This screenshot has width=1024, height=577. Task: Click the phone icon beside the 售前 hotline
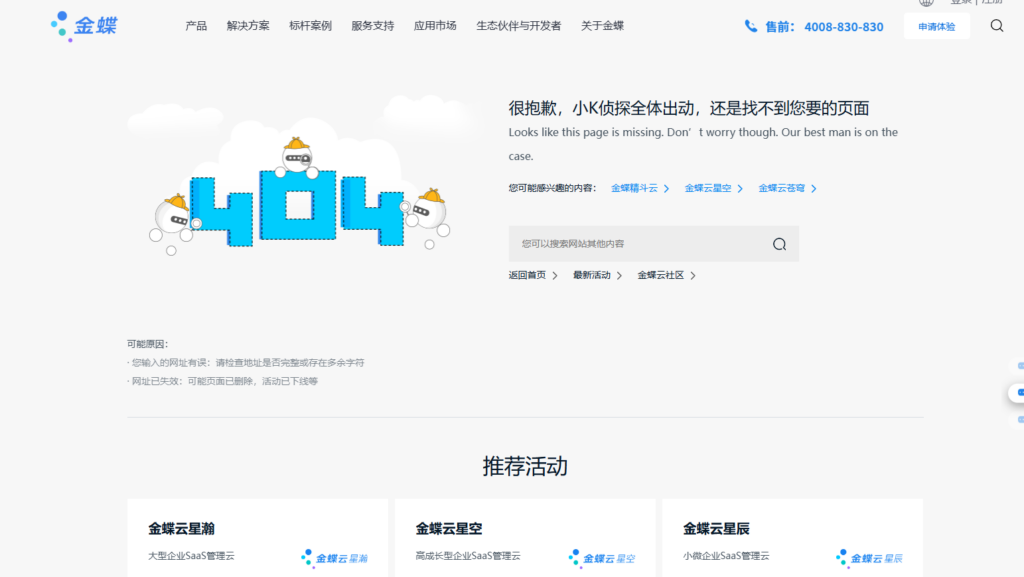pos(752,27)
